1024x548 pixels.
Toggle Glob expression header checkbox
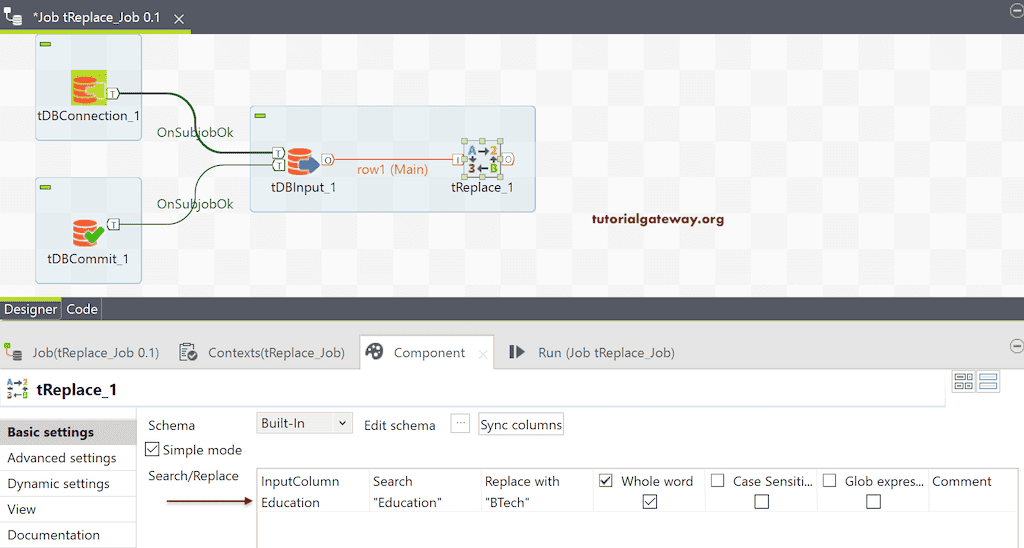829,481
